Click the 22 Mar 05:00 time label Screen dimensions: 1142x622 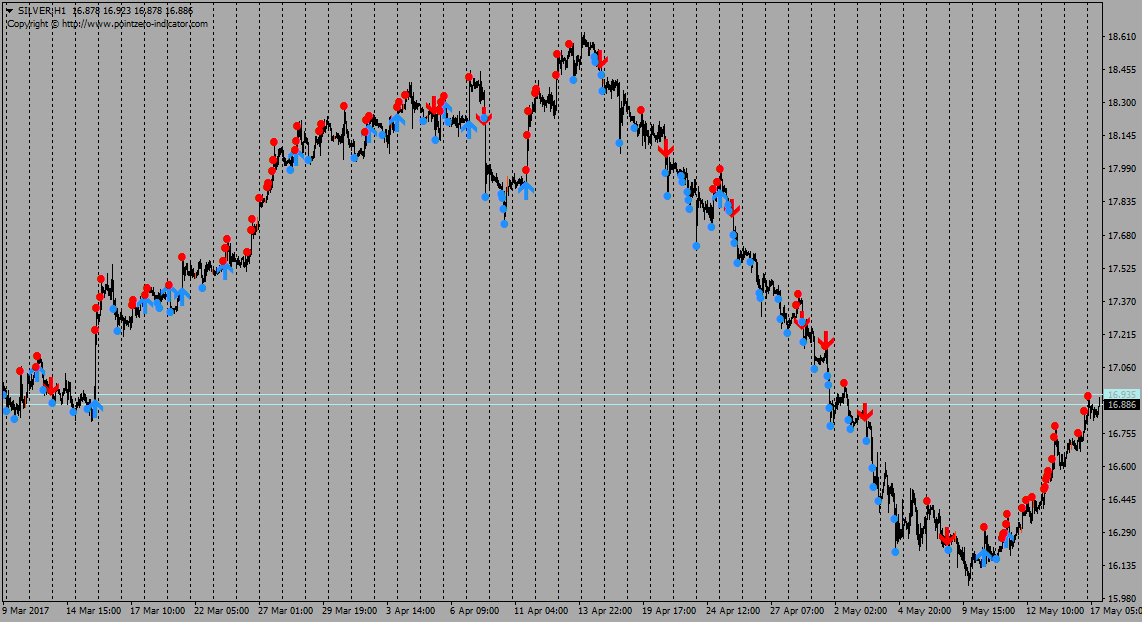tap(221, 611)
